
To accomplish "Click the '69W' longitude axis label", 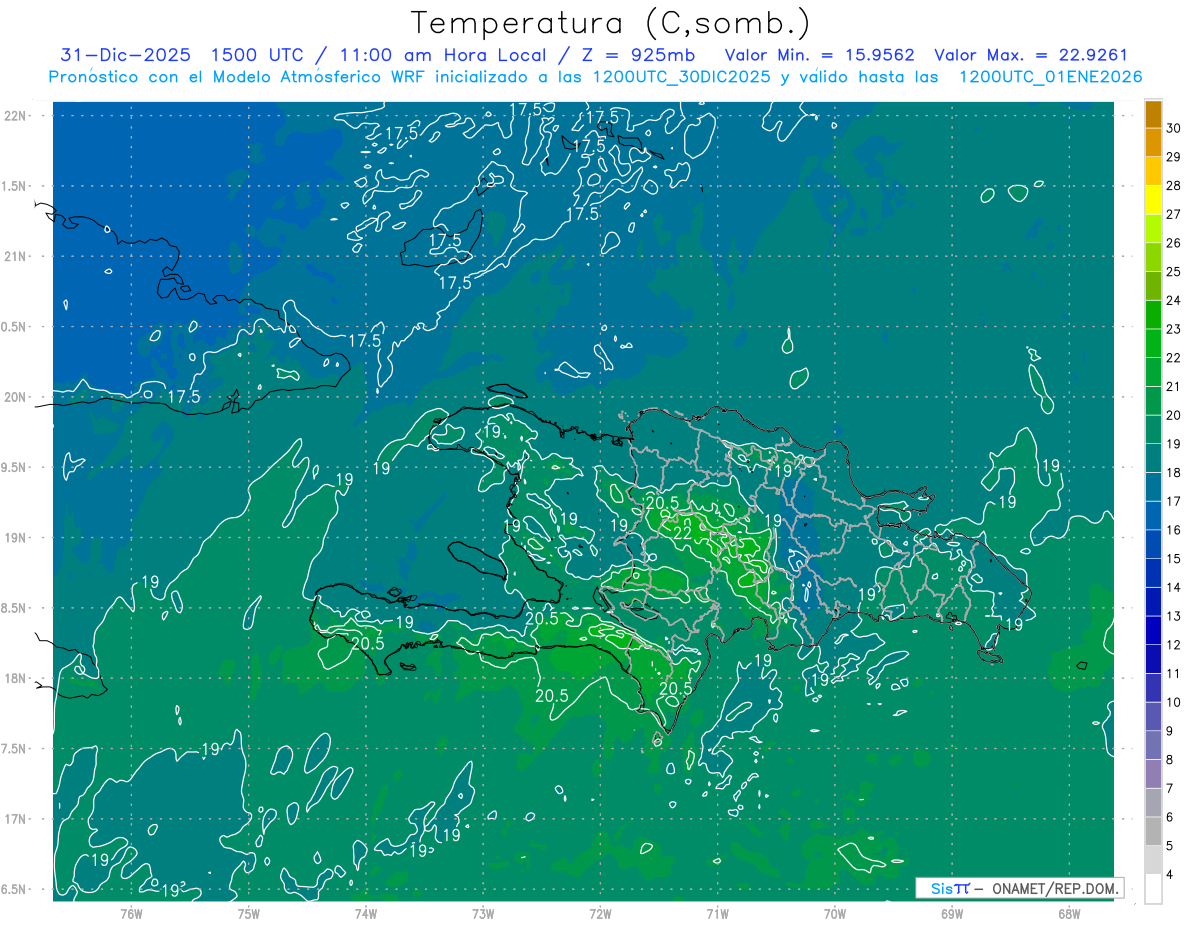I will pyautogui.click(x=952, y=913).
